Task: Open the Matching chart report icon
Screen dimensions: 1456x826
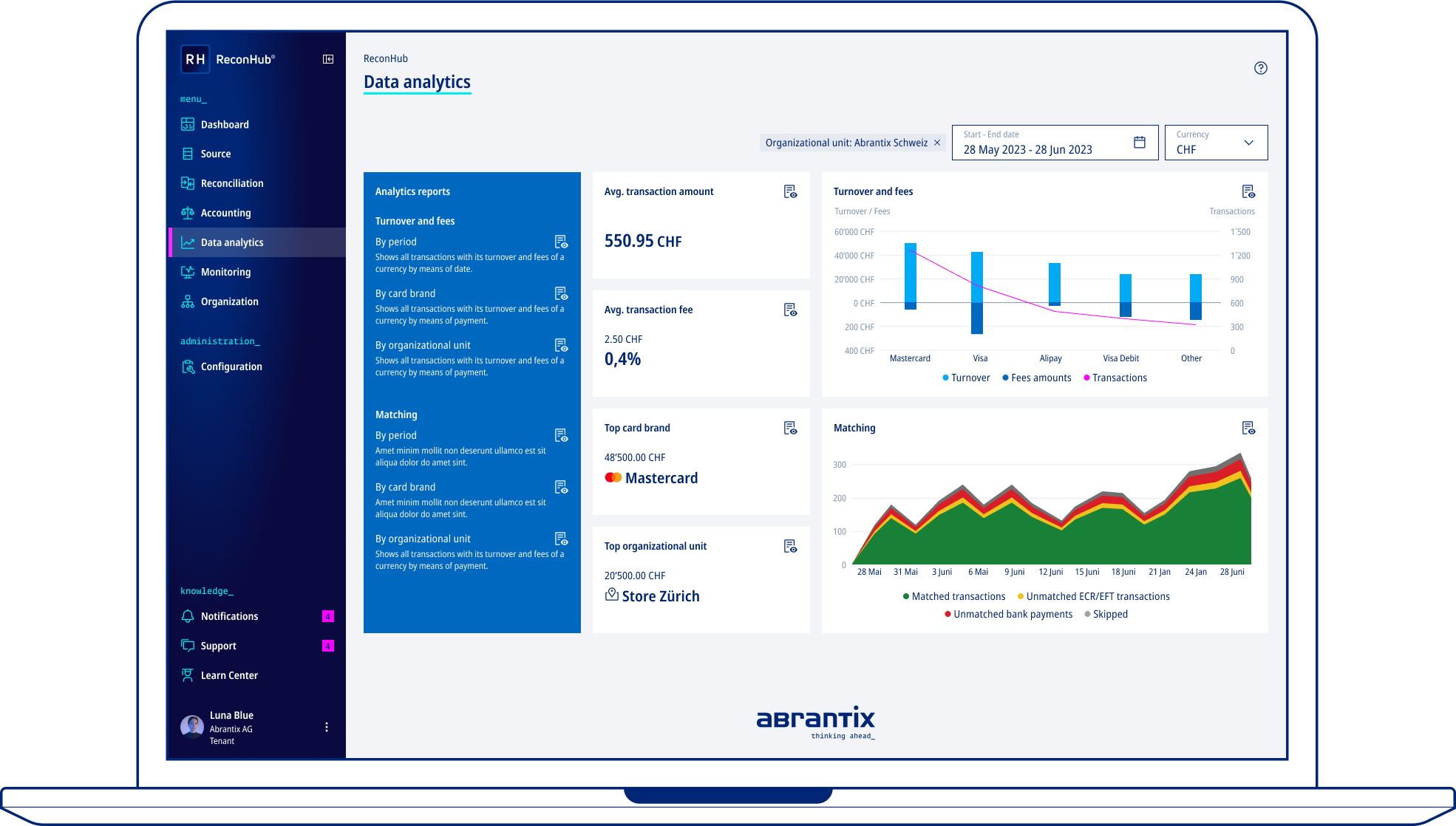Action: pos(1249,428)
